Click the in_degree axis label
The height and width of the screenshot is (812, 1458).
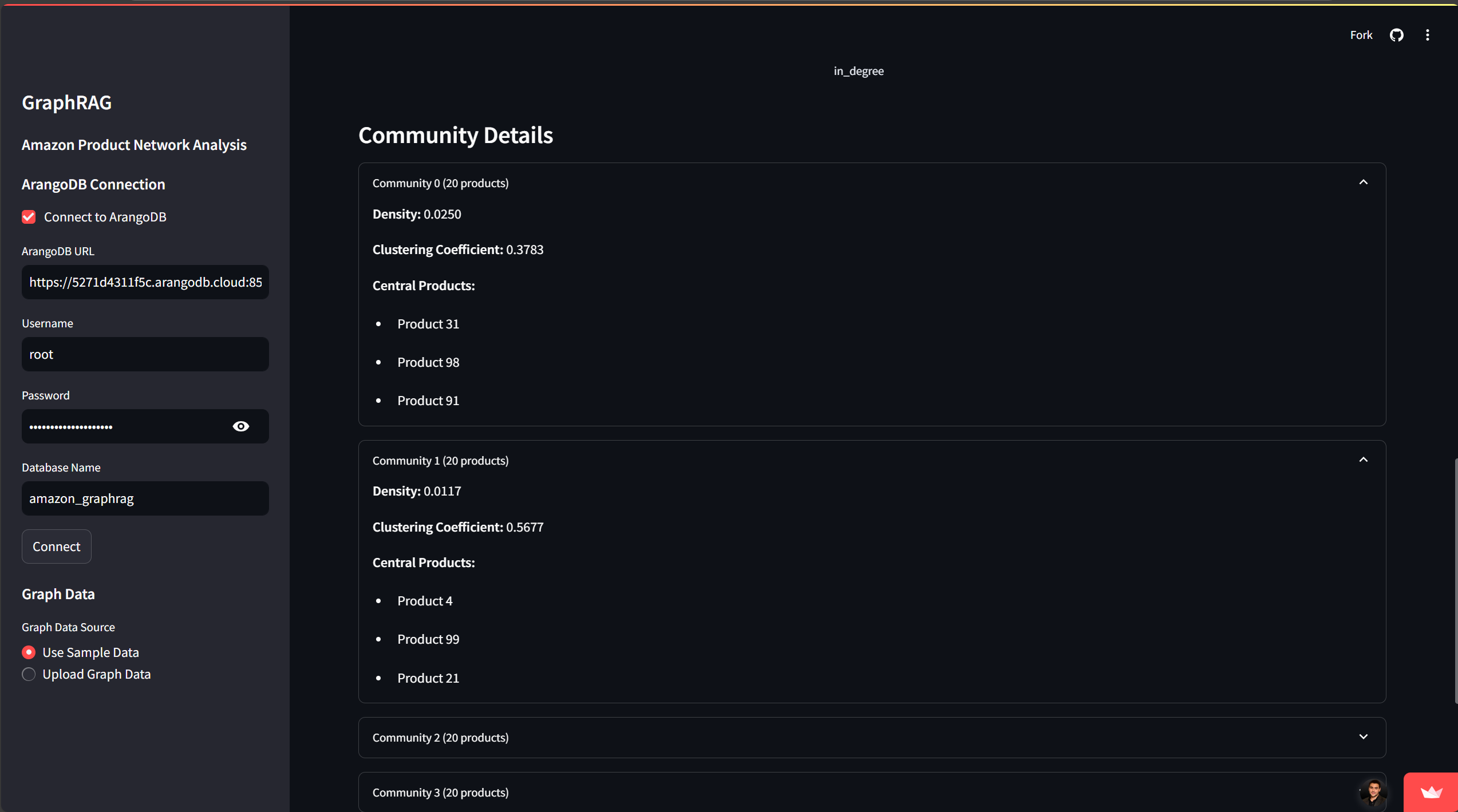point(858,71)
